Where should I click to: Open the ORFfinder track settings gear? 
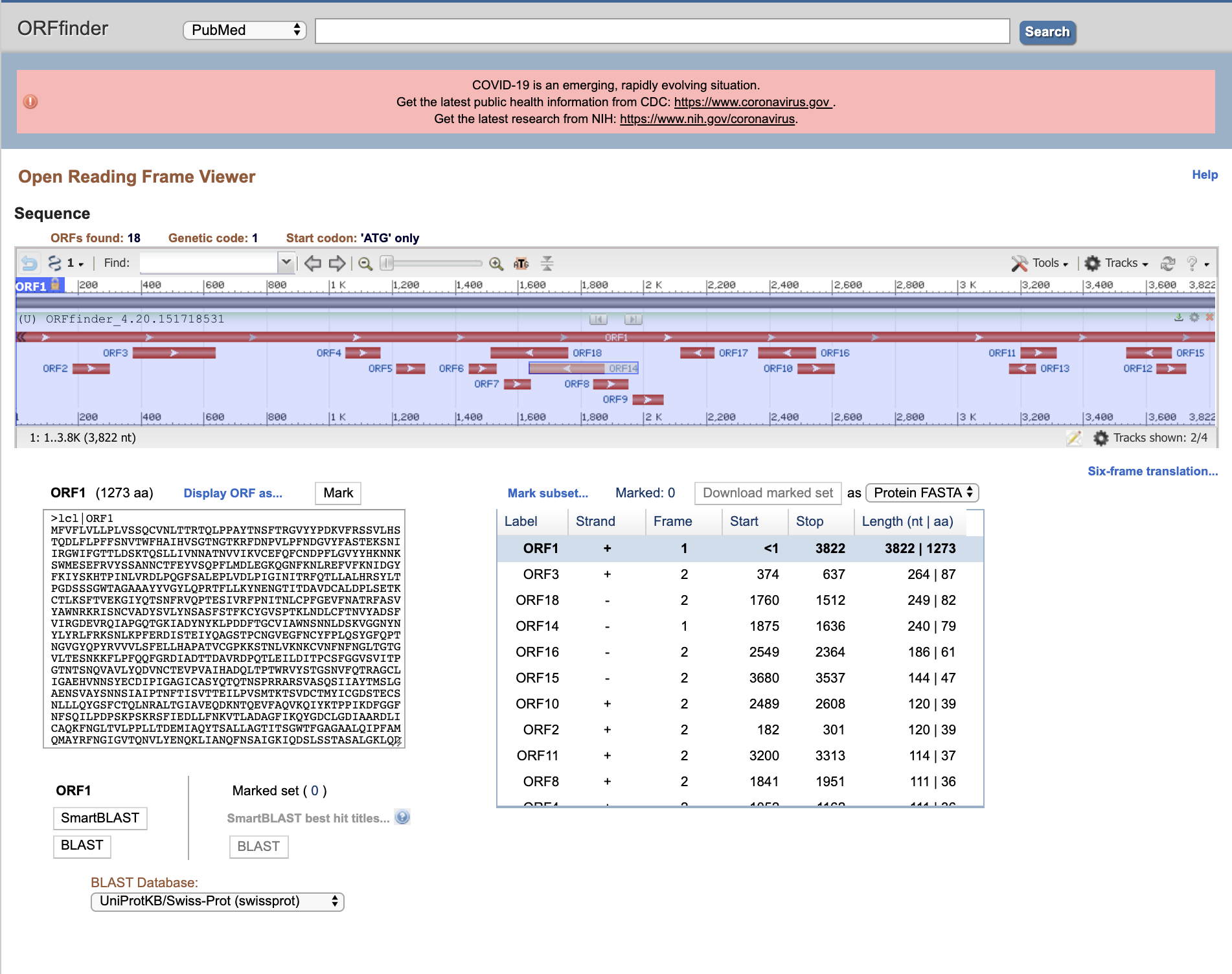1194,317
